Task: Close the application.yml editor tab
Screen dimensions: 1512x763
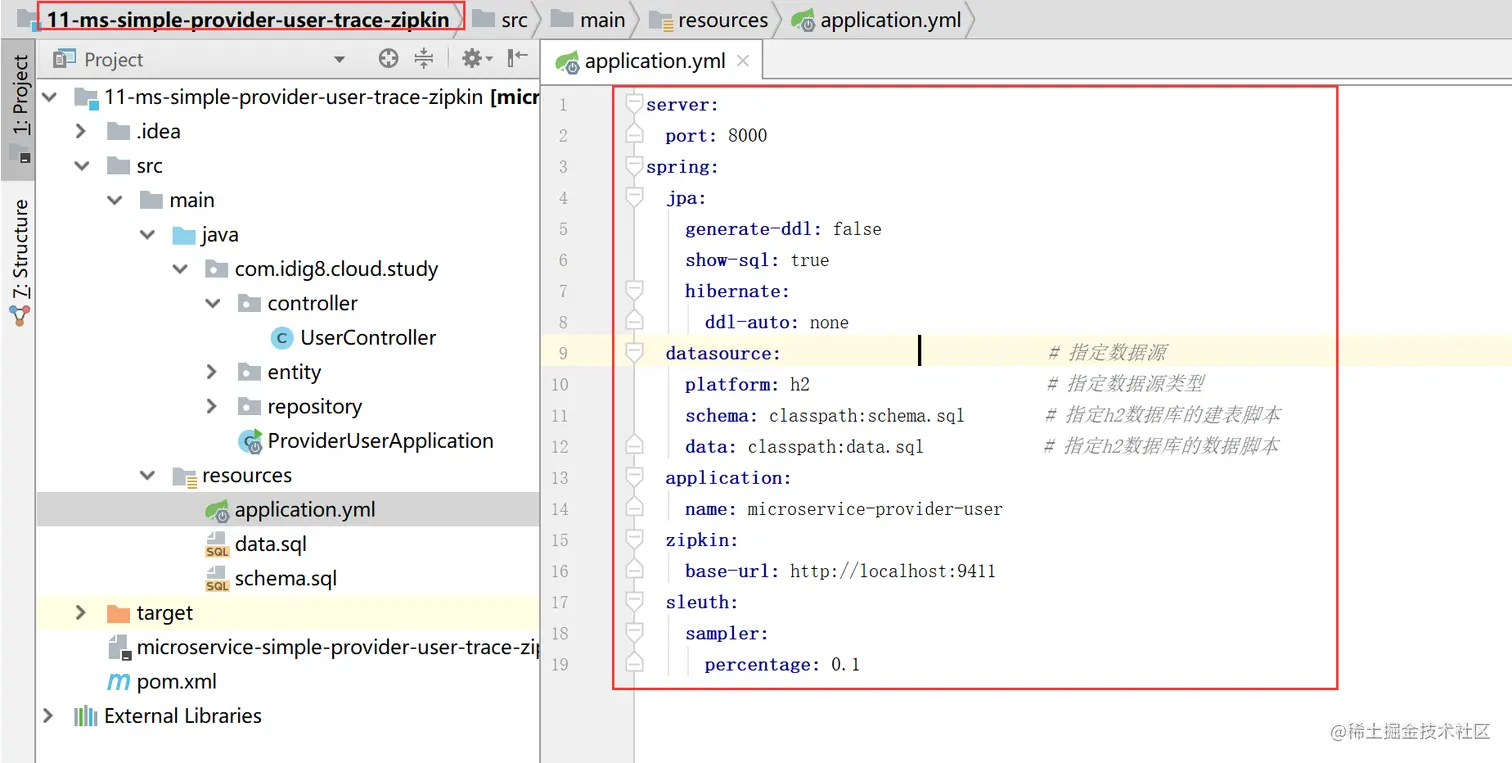Action: pyautogui.click(x=743, y=61)
